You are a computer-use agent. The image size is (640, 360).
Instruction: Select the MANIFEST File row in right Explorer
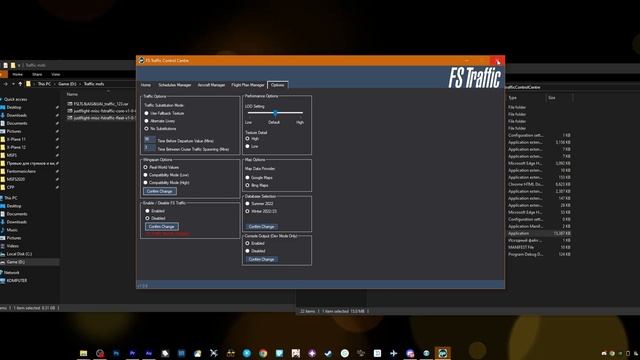[x=539, y=247]
